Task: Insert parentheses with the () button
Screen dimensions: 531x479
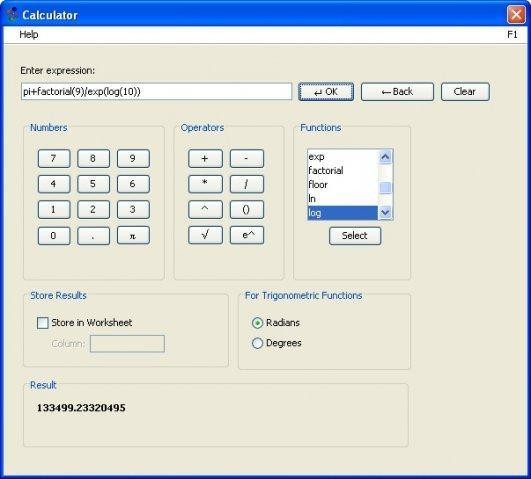Action: (247, 209)
